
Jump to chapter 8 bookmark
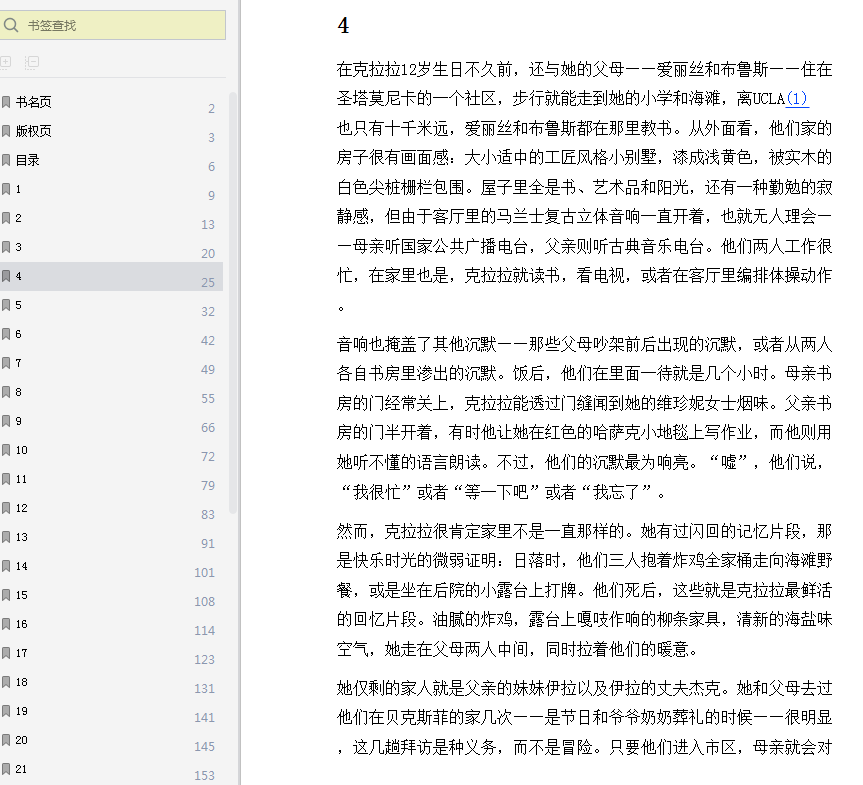click(x=110, y=392)
